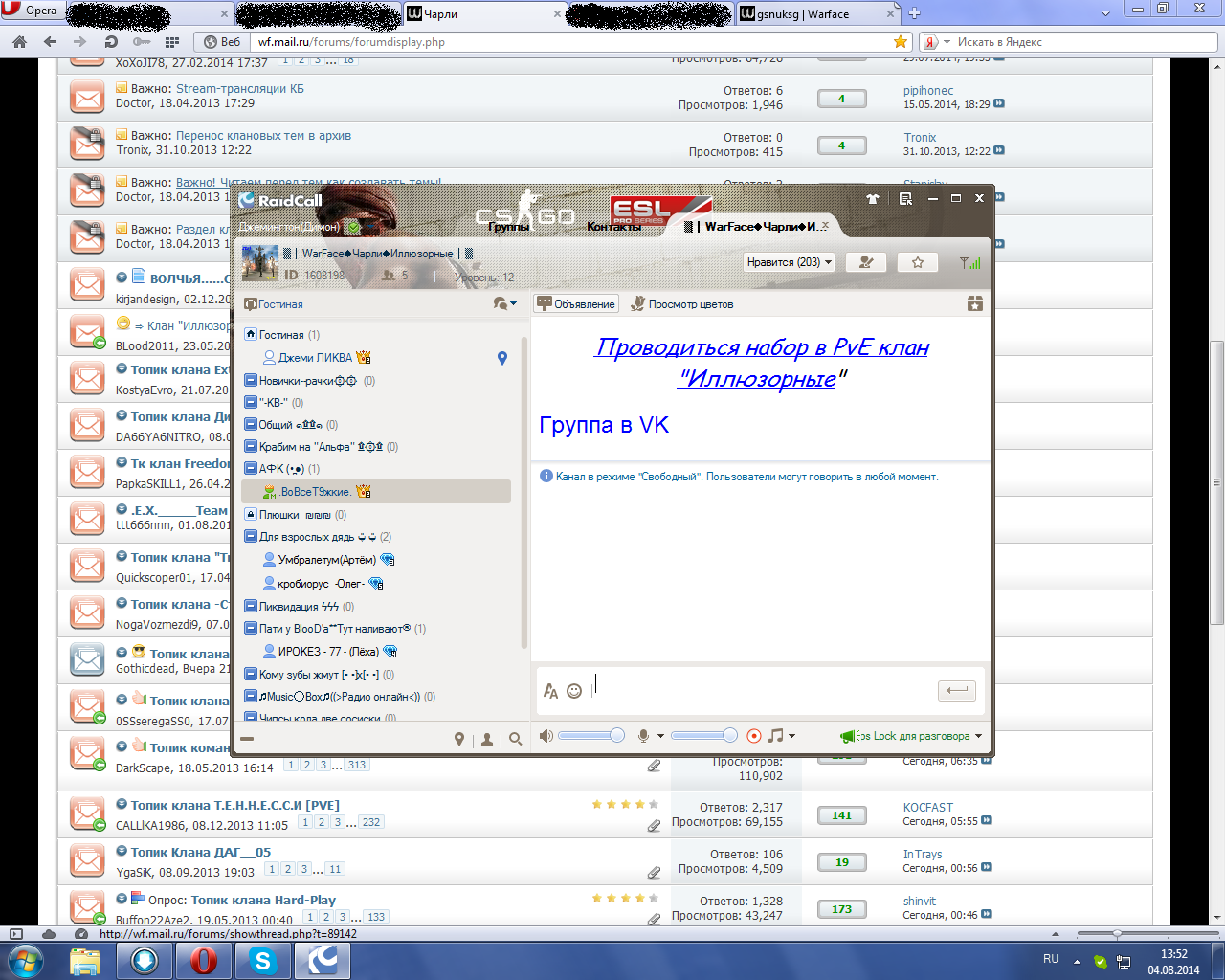Open the Opera menu button

pos(32,11)
